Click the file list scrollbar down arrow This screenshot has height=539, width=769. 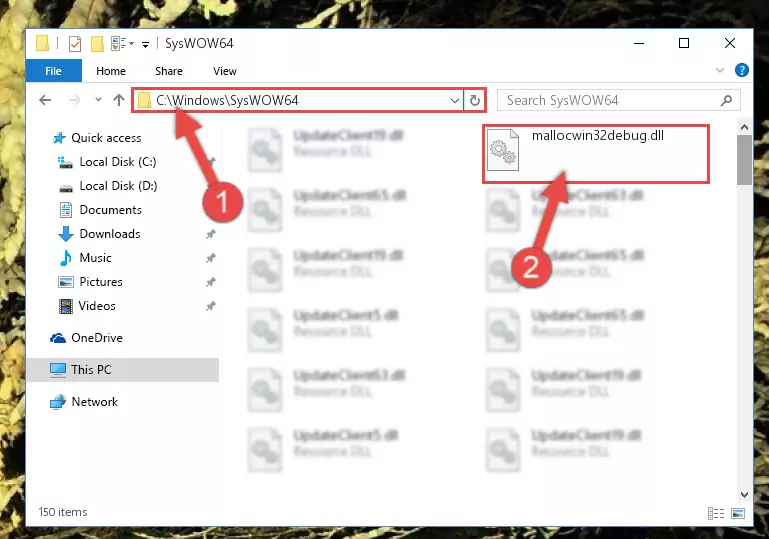[x=744, y=495]
